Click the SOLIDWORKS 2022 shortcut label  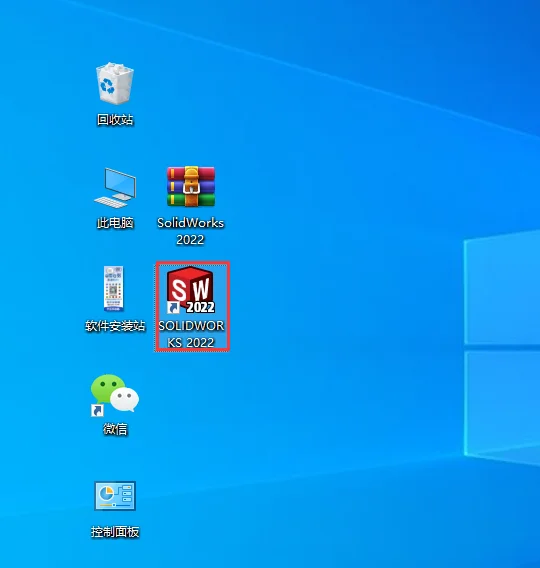point(191,334)
